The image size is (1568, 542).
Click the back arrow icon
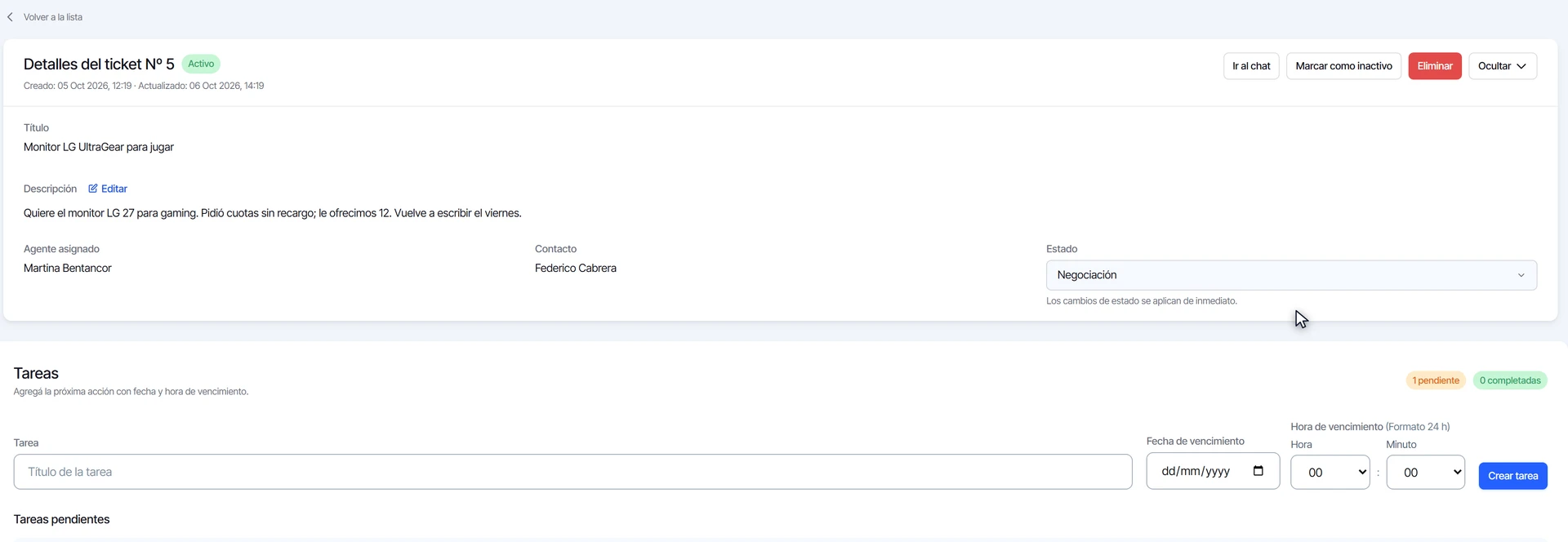[x=10, y=17]
